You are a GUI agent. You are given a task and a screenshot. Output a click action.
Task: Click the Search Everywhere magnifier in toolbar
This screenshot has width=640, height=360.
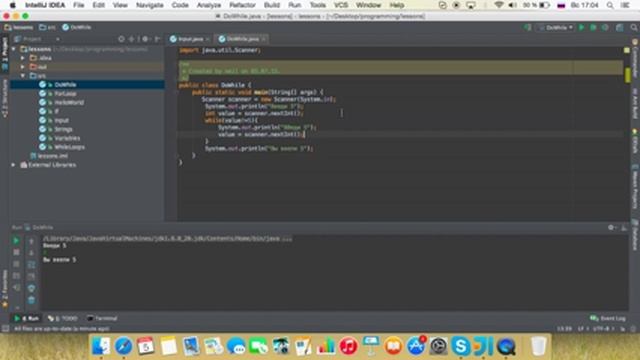pyautogui.click(x=634, y=27)
